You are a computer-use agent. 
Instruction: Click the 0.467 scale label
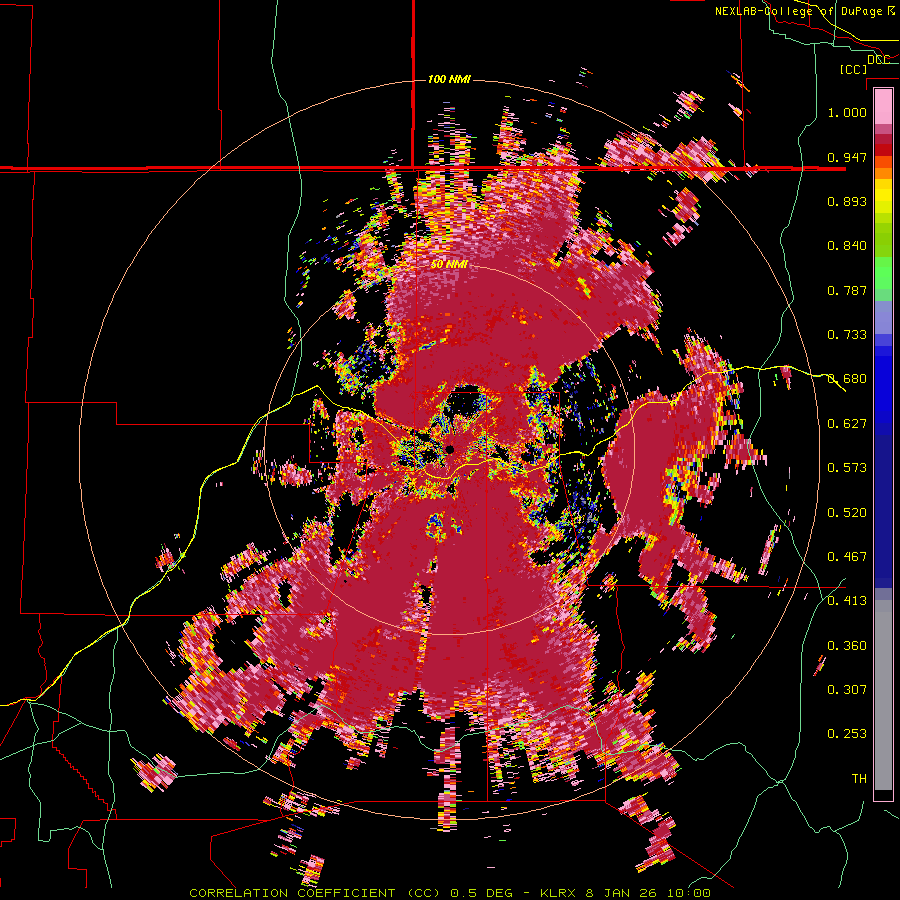click(847, 556)
